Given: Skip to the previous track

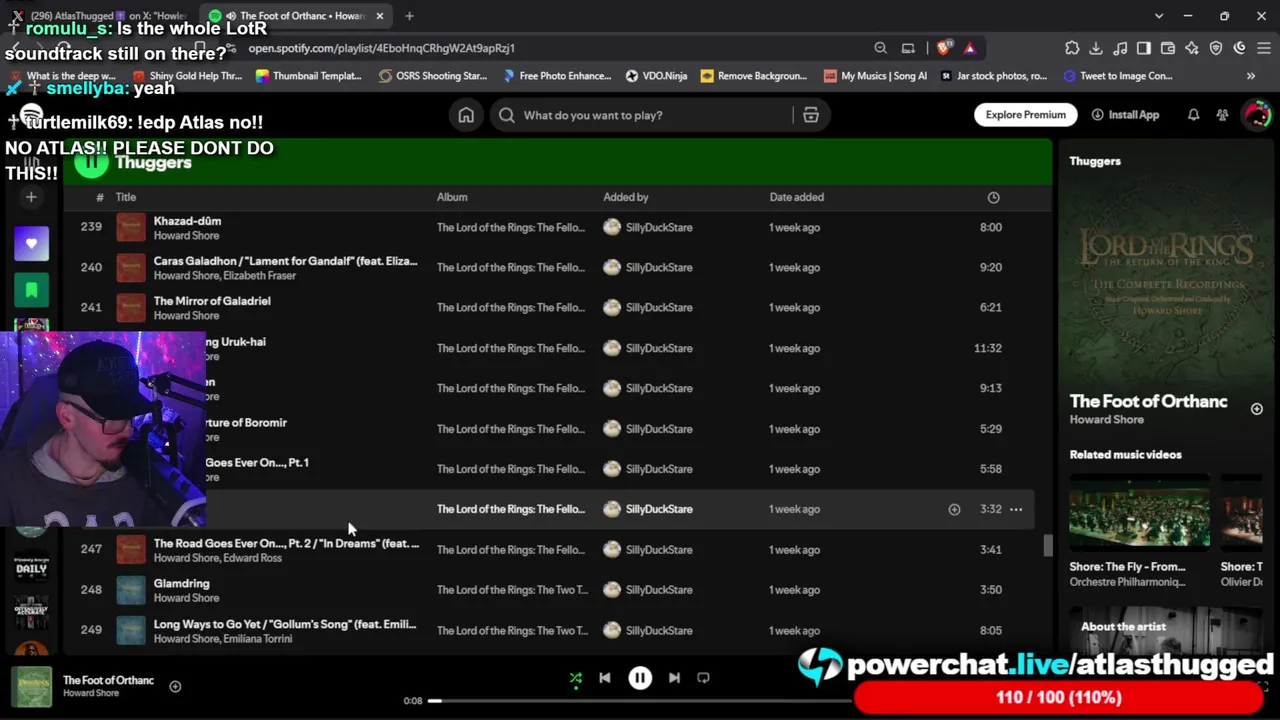Looking at the screenshot, I should 605,678.
